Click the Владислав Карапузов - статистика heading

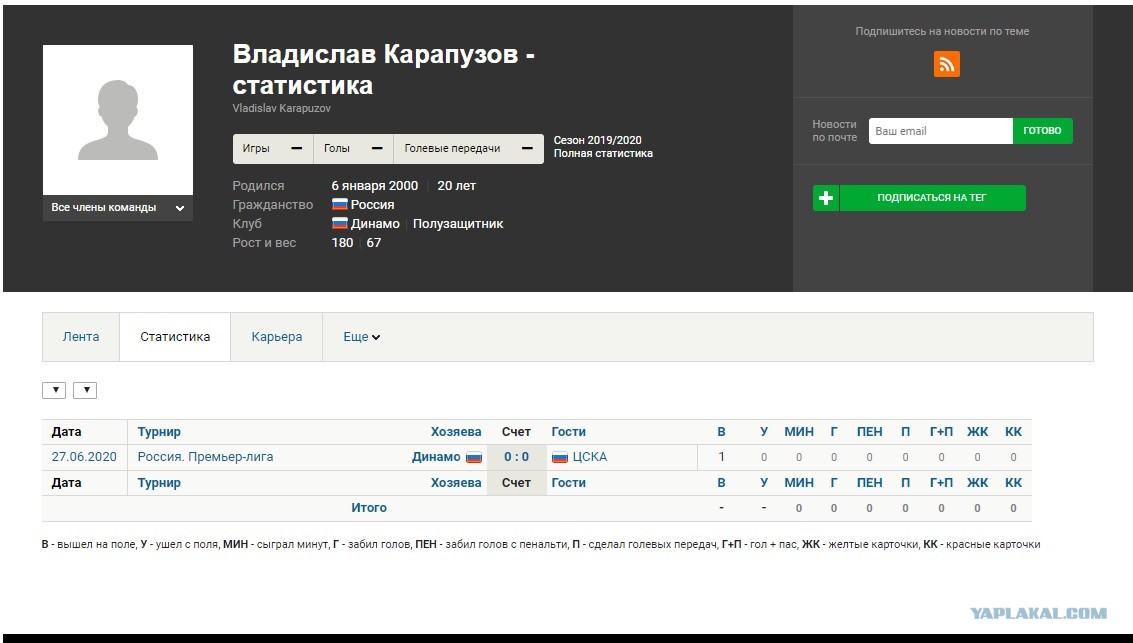[x=384, y=69]
